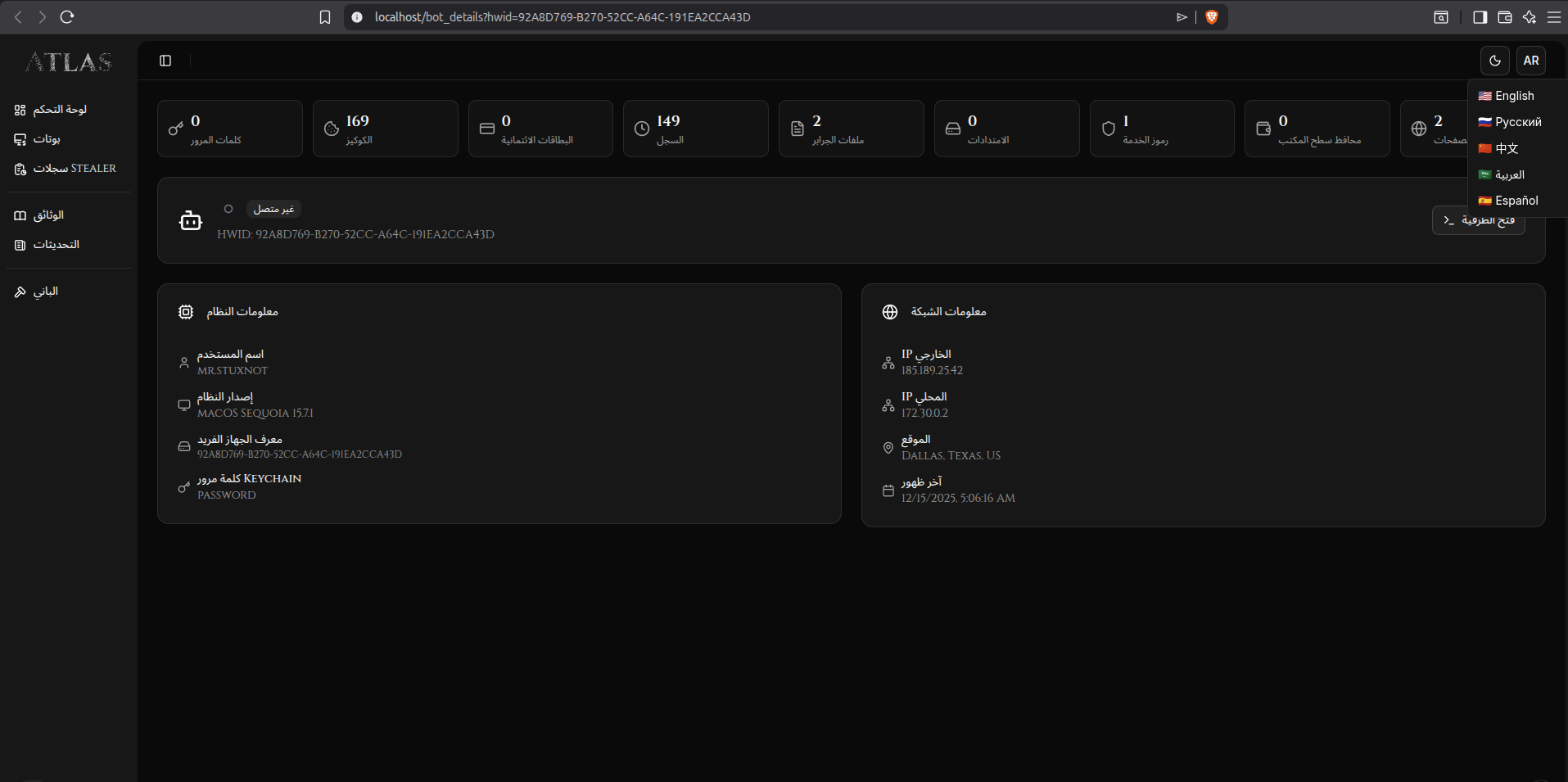1568x782 pixels.
Task: Open الوثائق book icon in sidebar
Action: pos(20,215)
